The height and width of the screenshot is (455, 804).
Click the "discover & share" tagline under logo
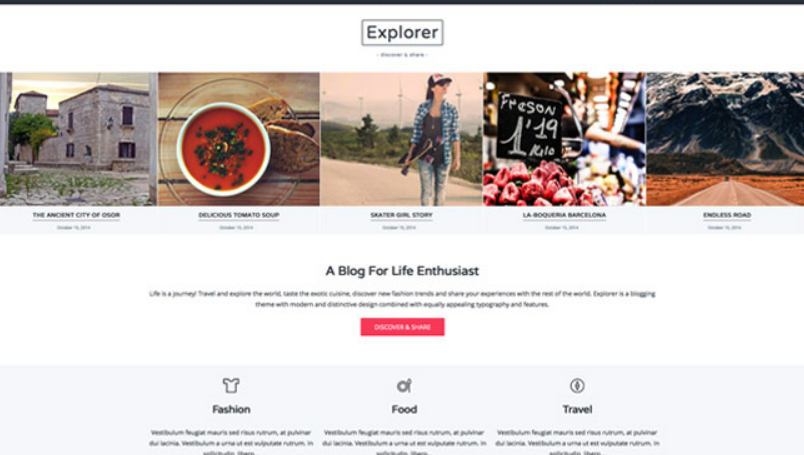click(x=402, y=55)
